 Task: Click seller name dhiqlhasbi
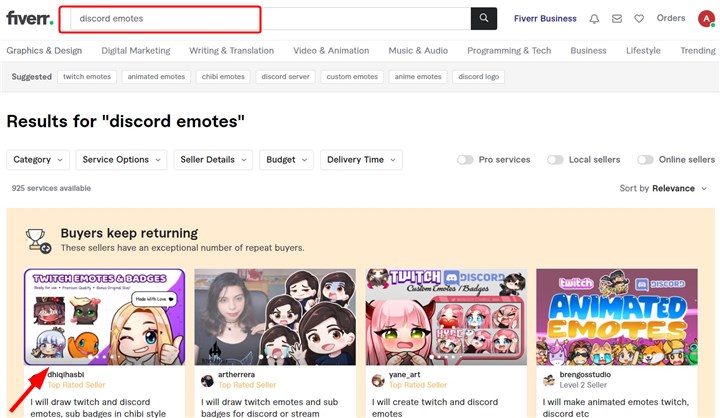pos(66,375)
